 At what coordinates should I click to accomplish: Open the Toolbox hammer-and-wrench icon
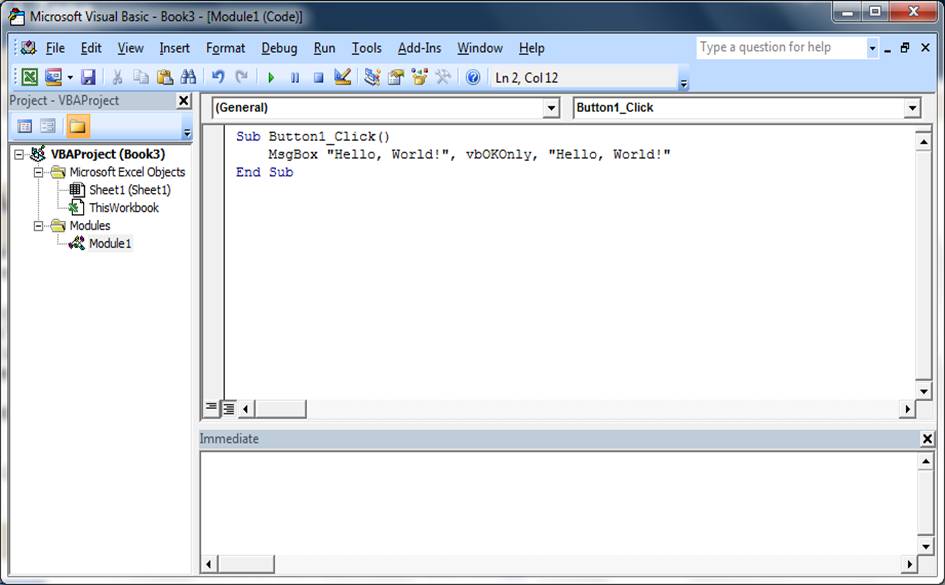443,77
